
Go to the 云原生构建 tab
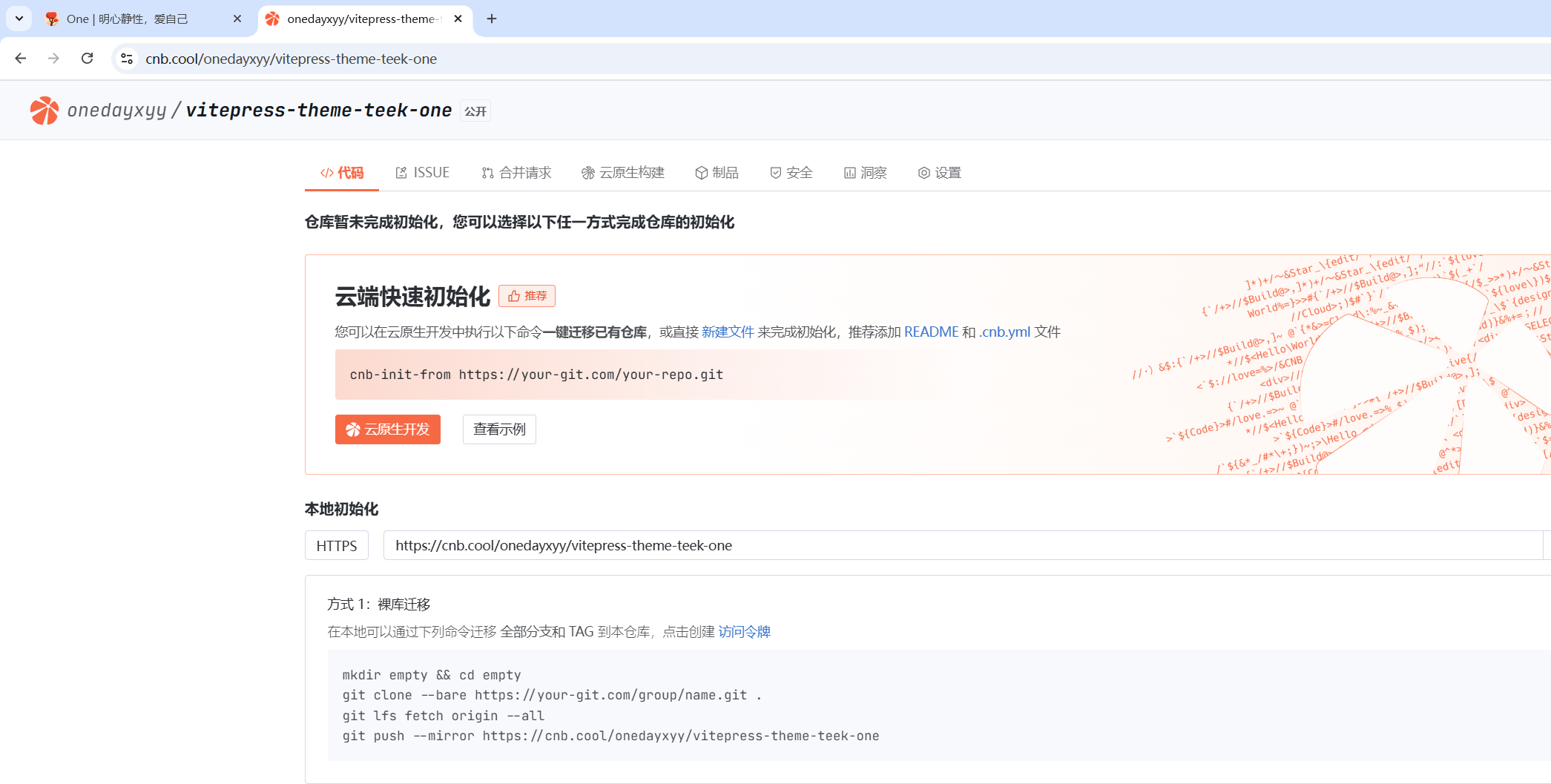(x=623, y=173)
